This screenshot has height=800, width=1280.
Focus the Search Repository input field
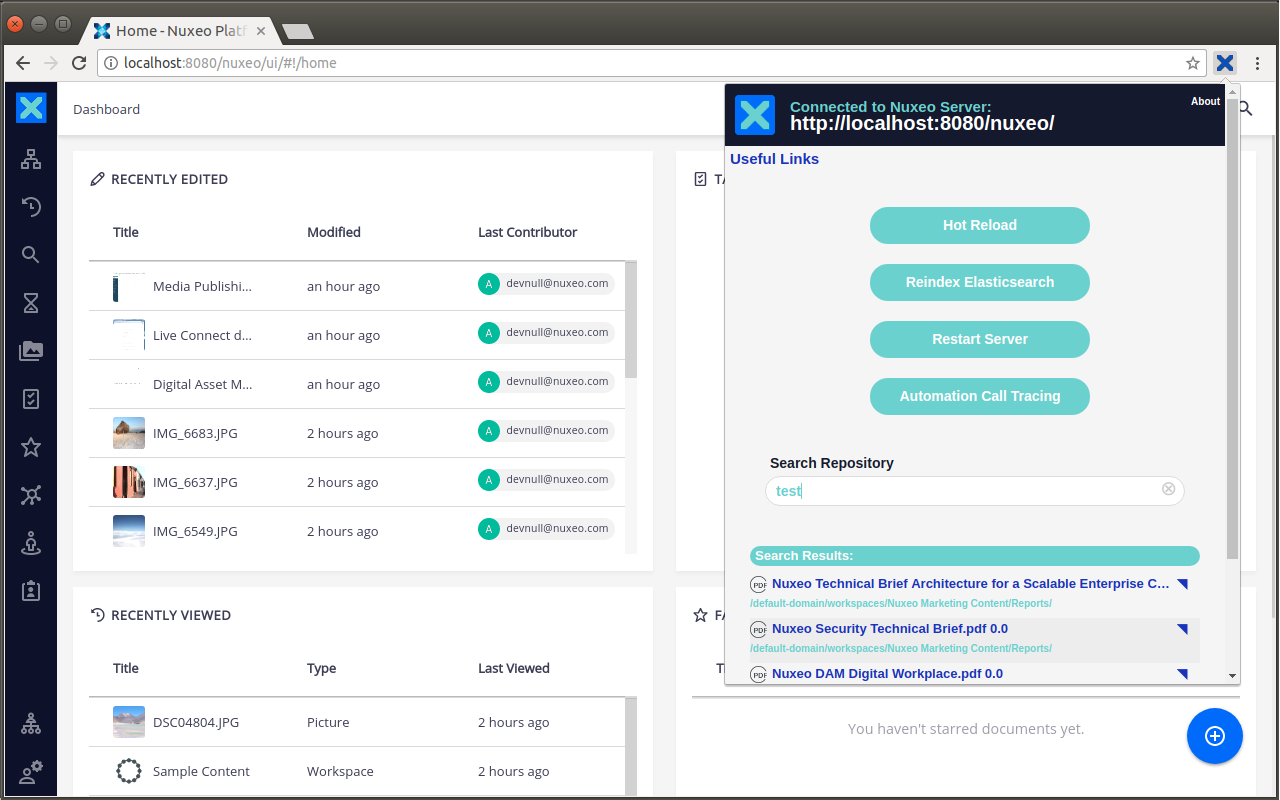[975, 491]
